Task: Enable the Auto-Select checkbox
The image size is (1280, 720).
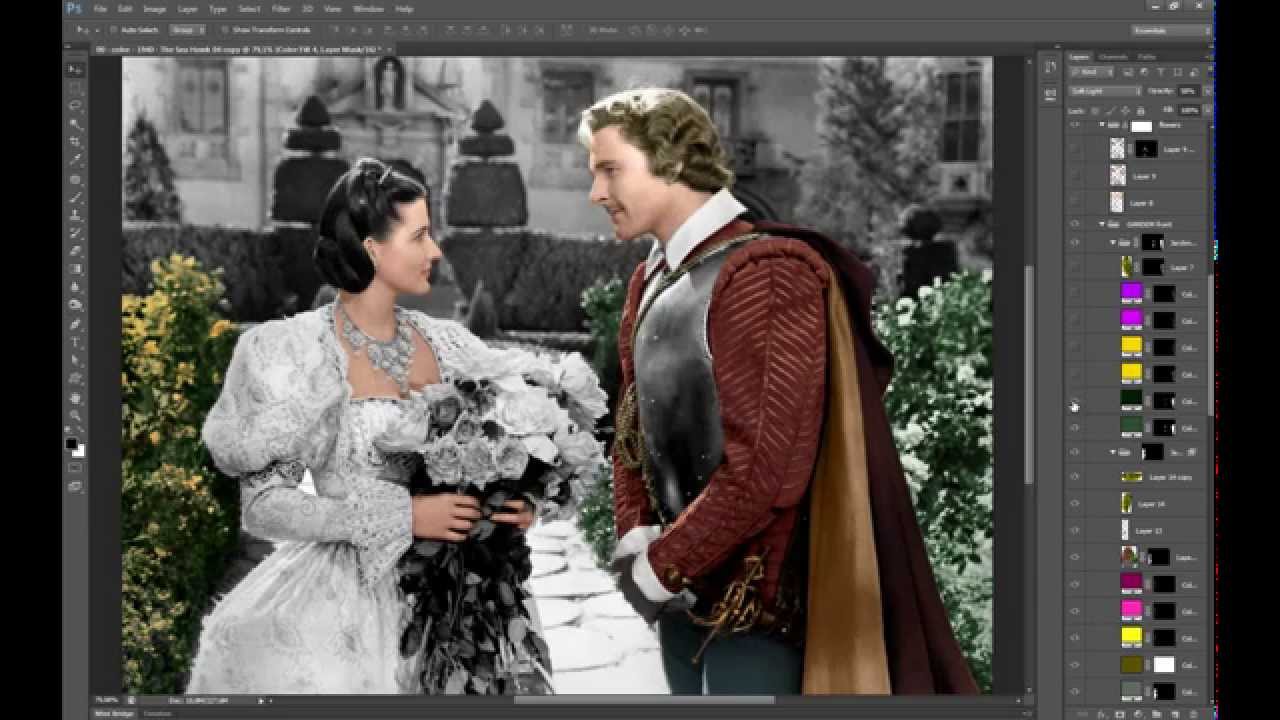Action: coord(112,30)
